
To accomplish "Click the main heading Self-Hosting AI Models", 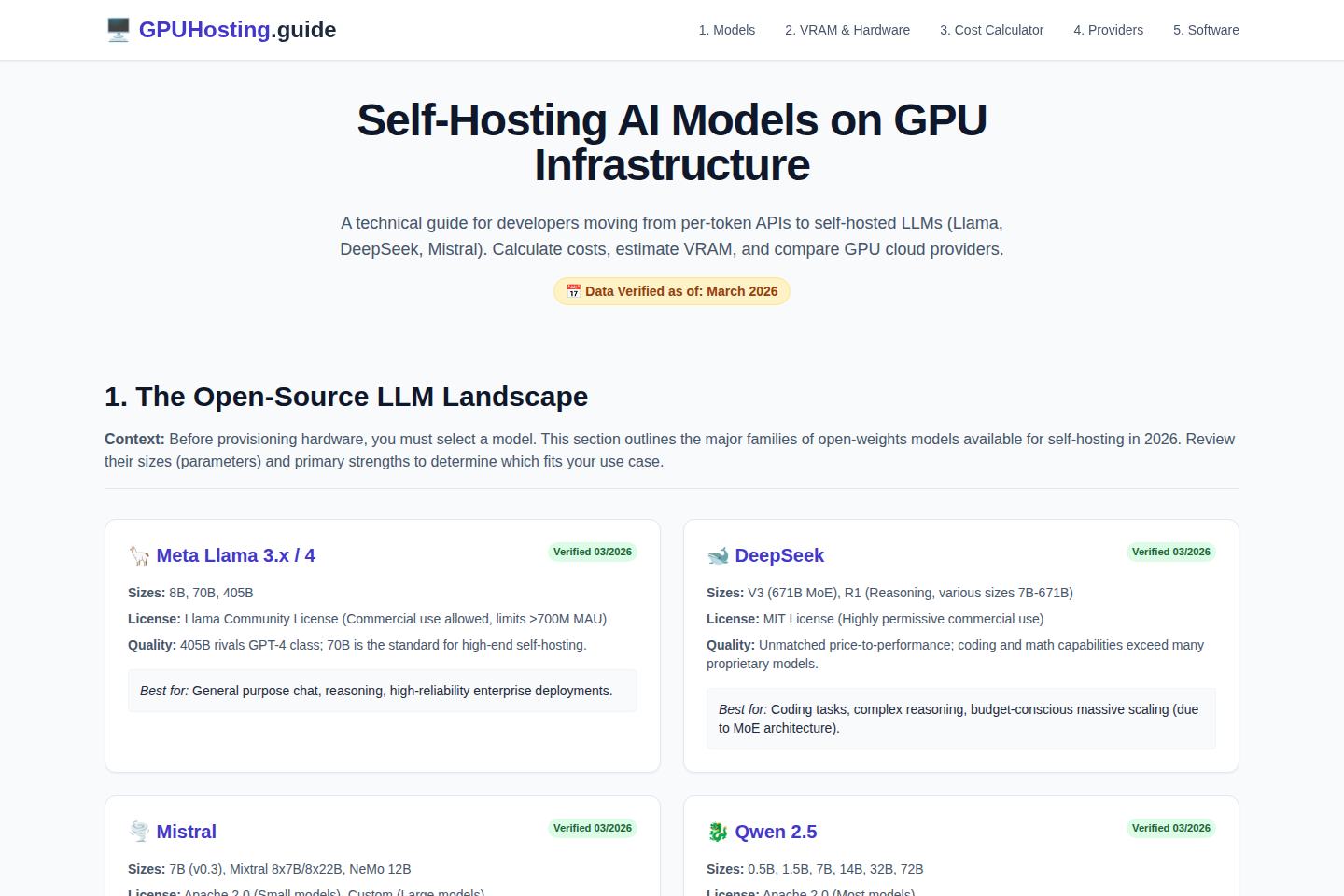I will [672, 142].
